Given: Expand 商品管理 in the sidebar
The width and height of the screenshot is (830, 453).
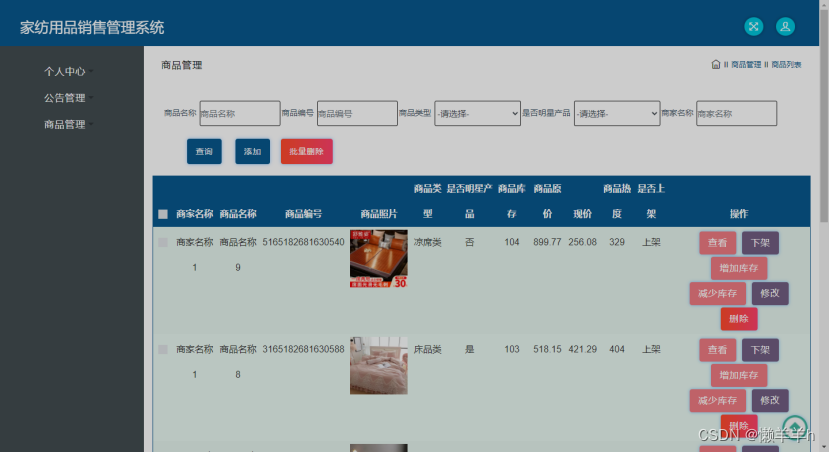Looking at the screenshot, I should tap(68, 124).
